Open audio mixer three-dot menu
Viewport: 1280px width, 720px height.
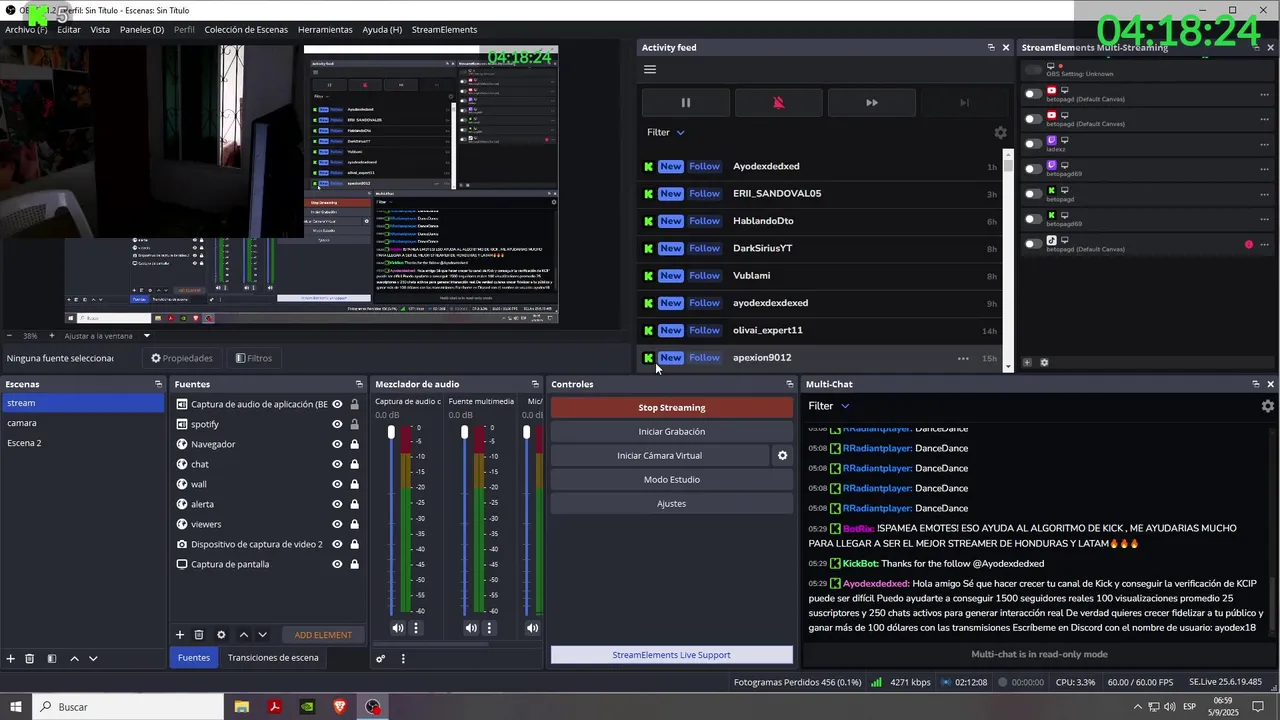click(403, 659)
